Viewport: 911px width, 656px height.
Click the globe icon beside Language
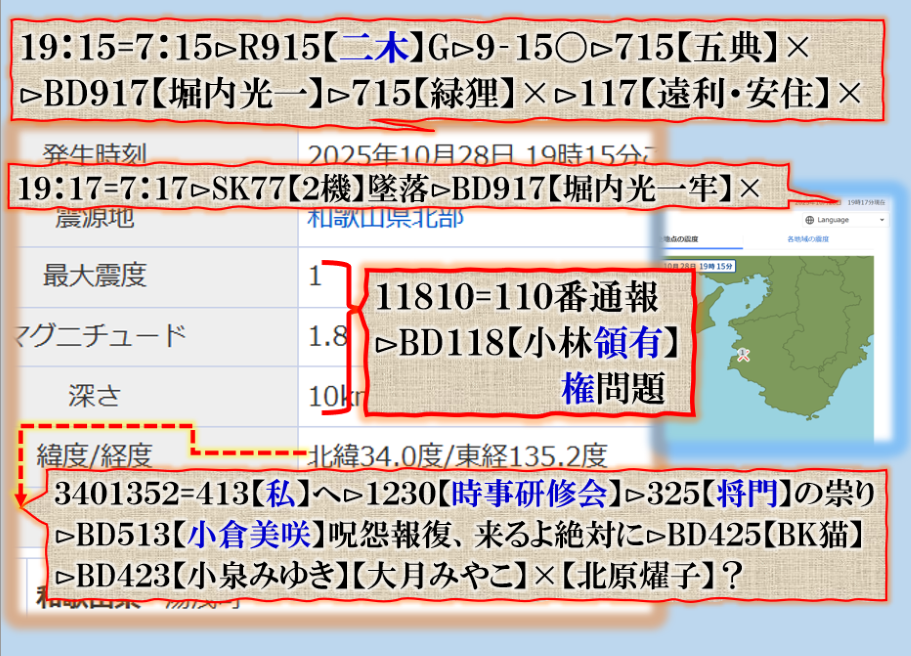point(808,220)
